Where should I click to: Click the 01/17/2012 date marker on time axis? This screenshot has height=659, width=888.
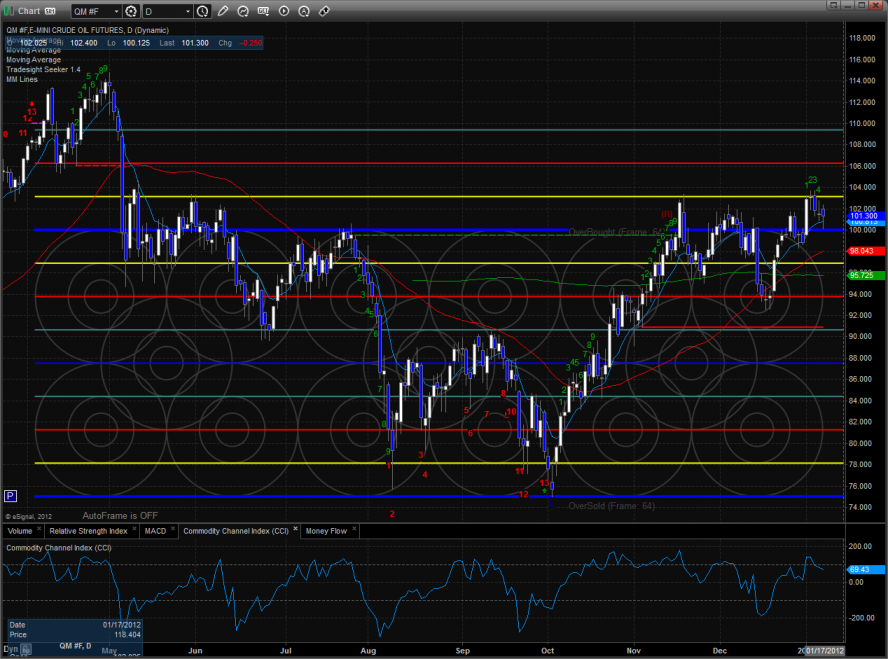(x=825, y=651)
